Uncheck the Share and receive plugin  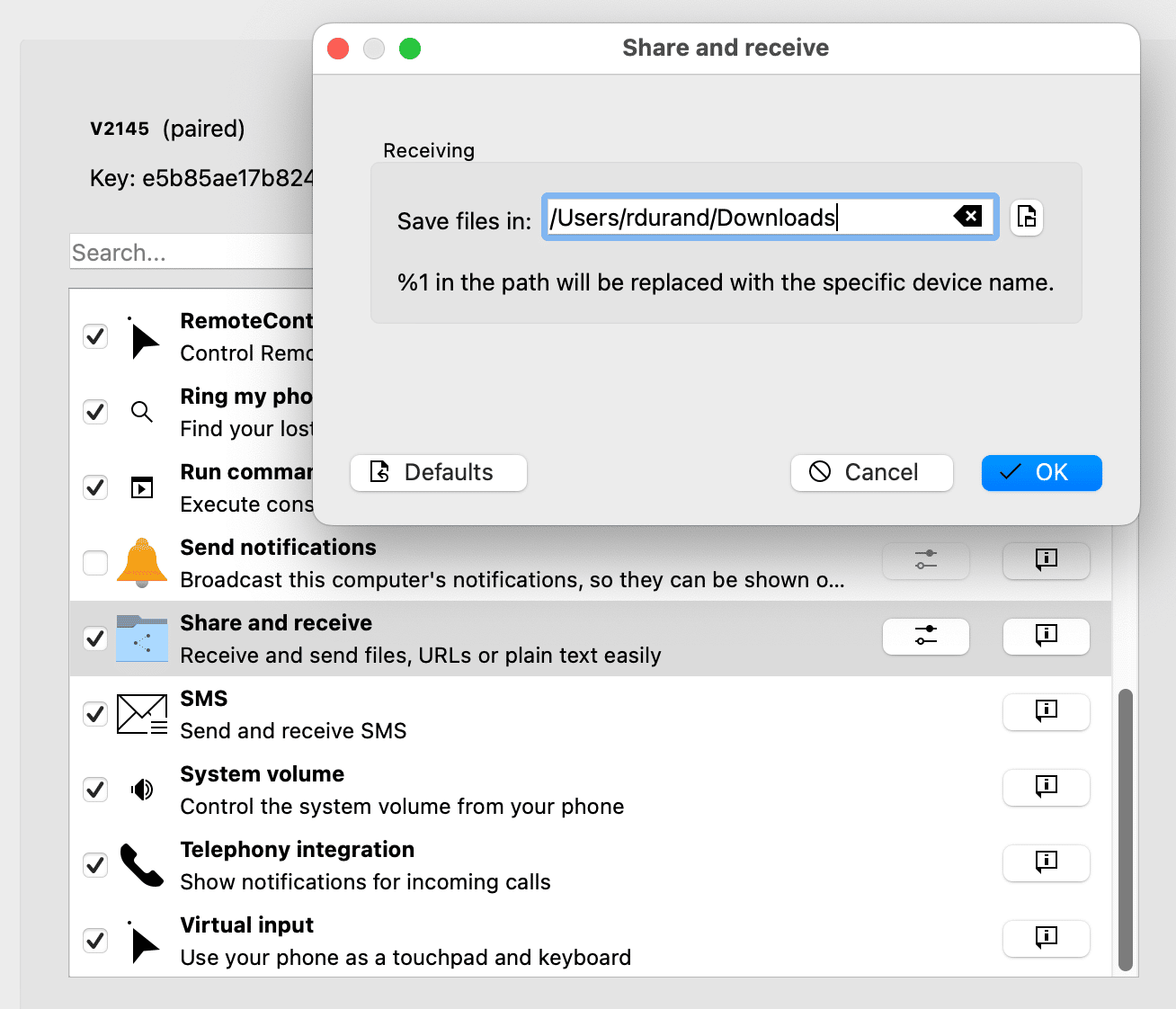click(x=95, y=638)
